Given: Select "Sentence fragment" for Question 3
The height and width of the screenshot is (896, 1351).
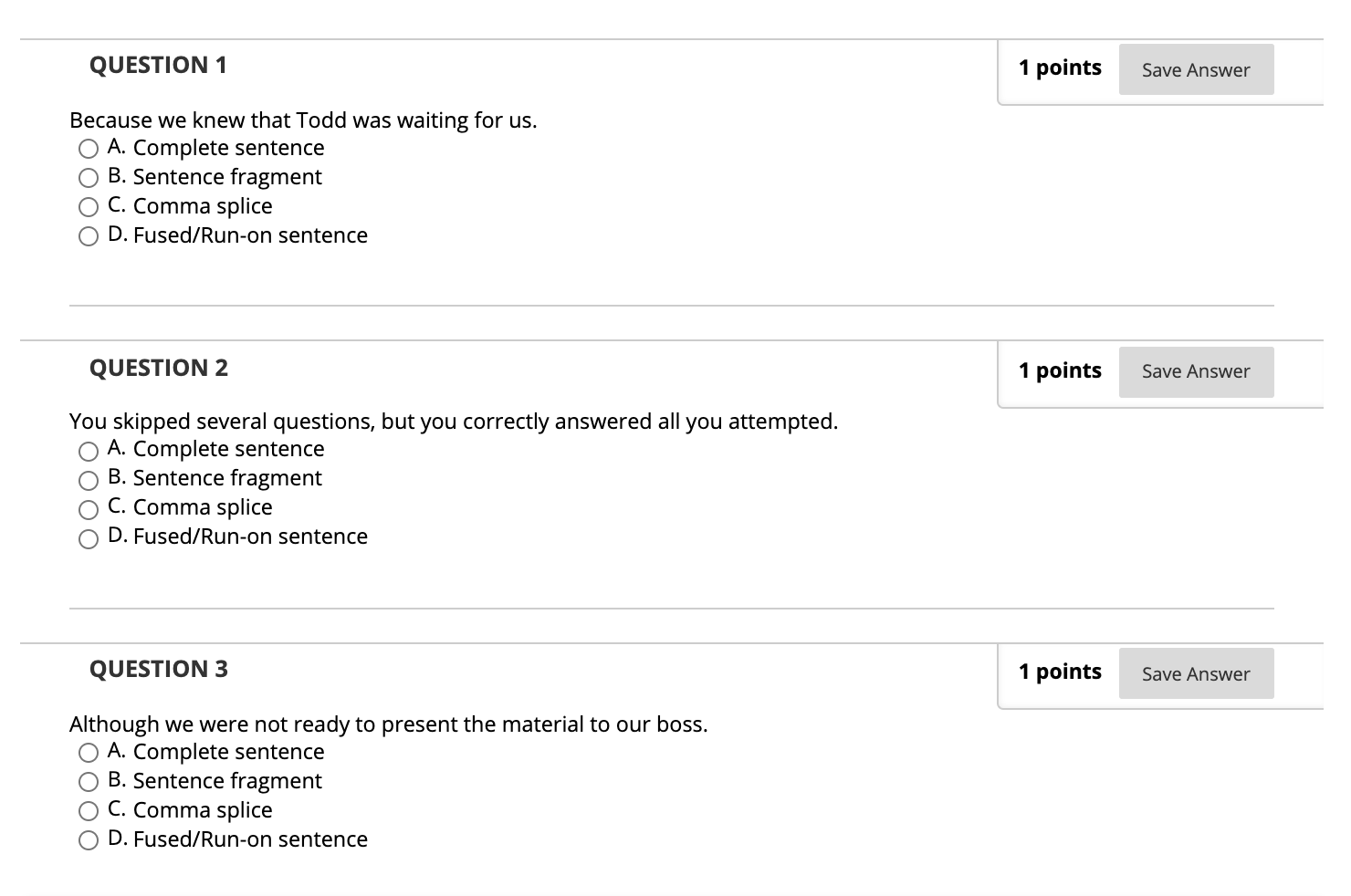Looking at the screenshot, I should [89, 782].
